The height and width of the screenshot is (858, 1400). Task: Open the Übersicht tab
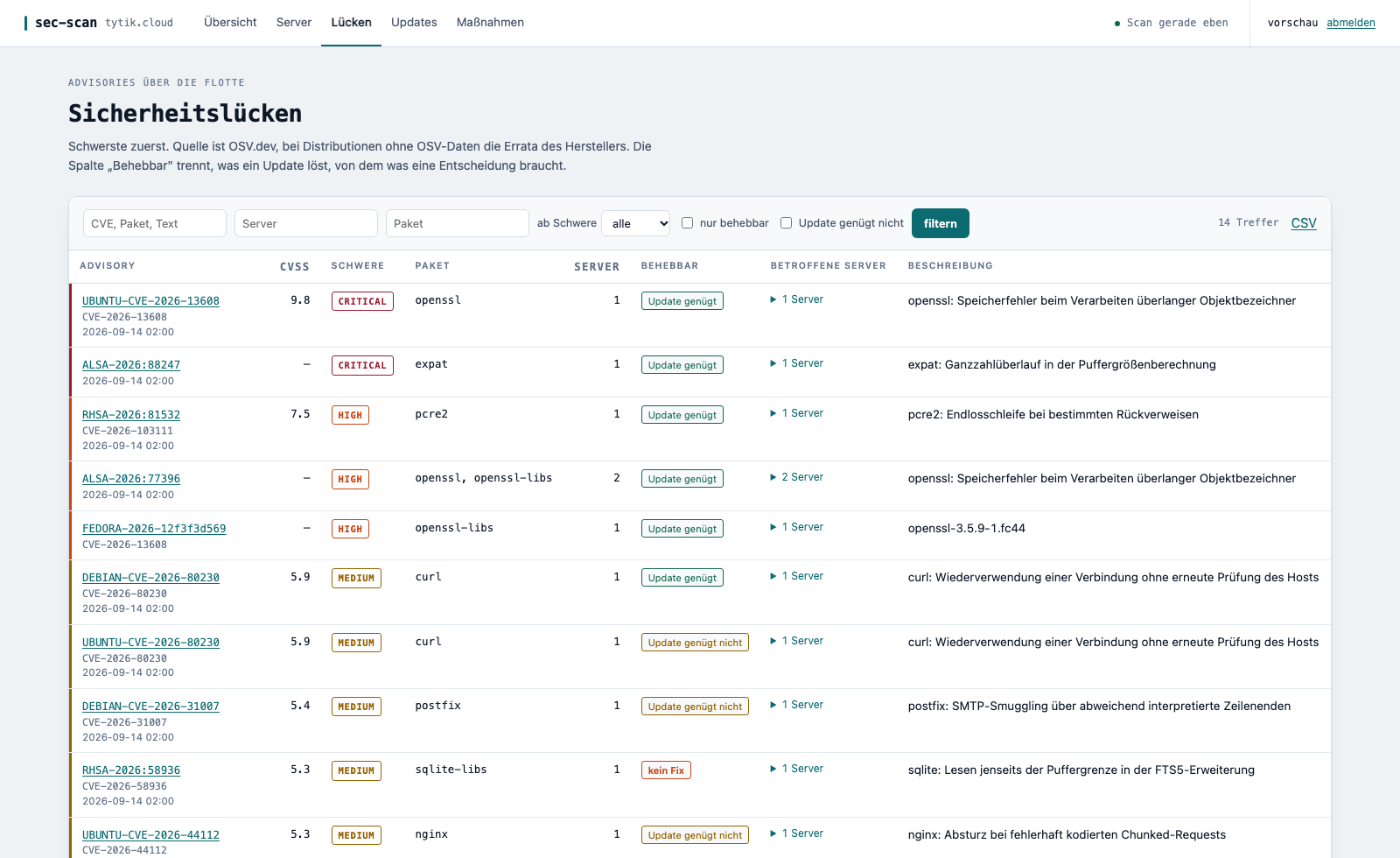click(x=230, y=23)
